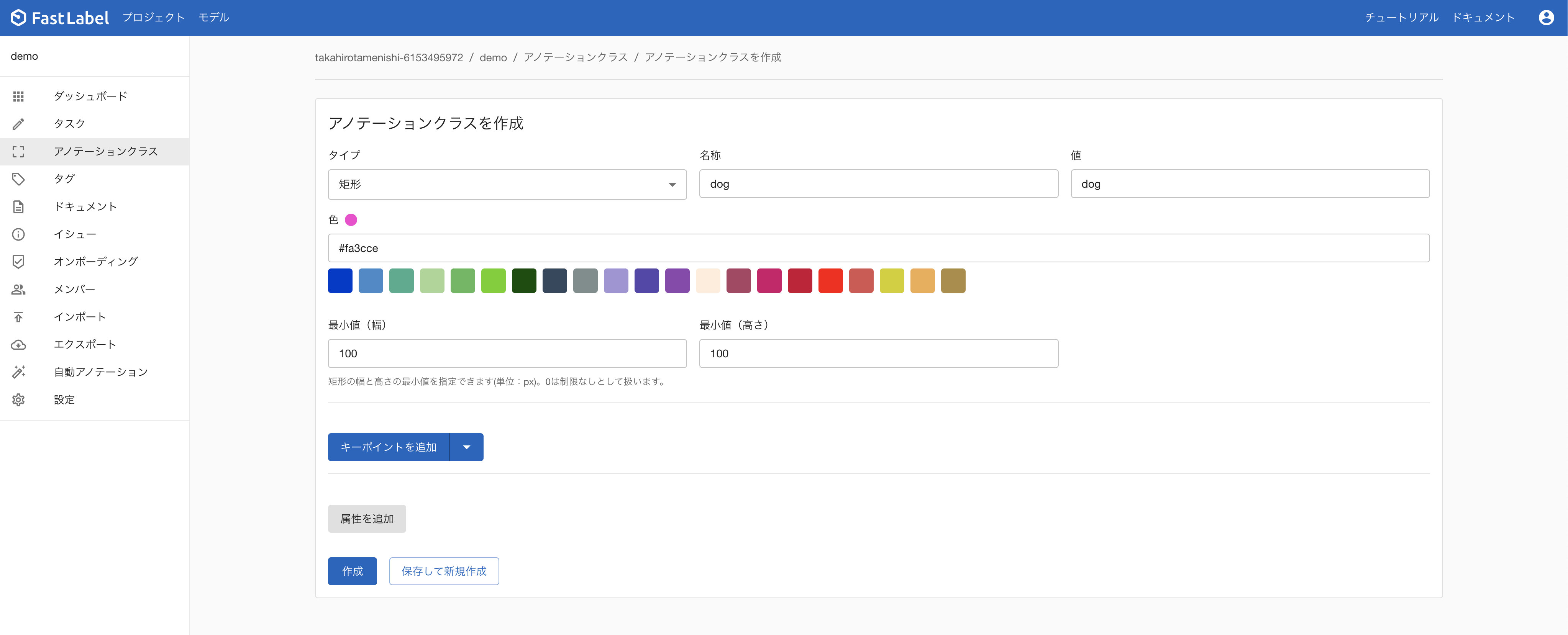Image resolution: width=1568 pixels, height=635 pixels.
Task: Click the 保存して新規作成 button
Action: click(444, 571)
